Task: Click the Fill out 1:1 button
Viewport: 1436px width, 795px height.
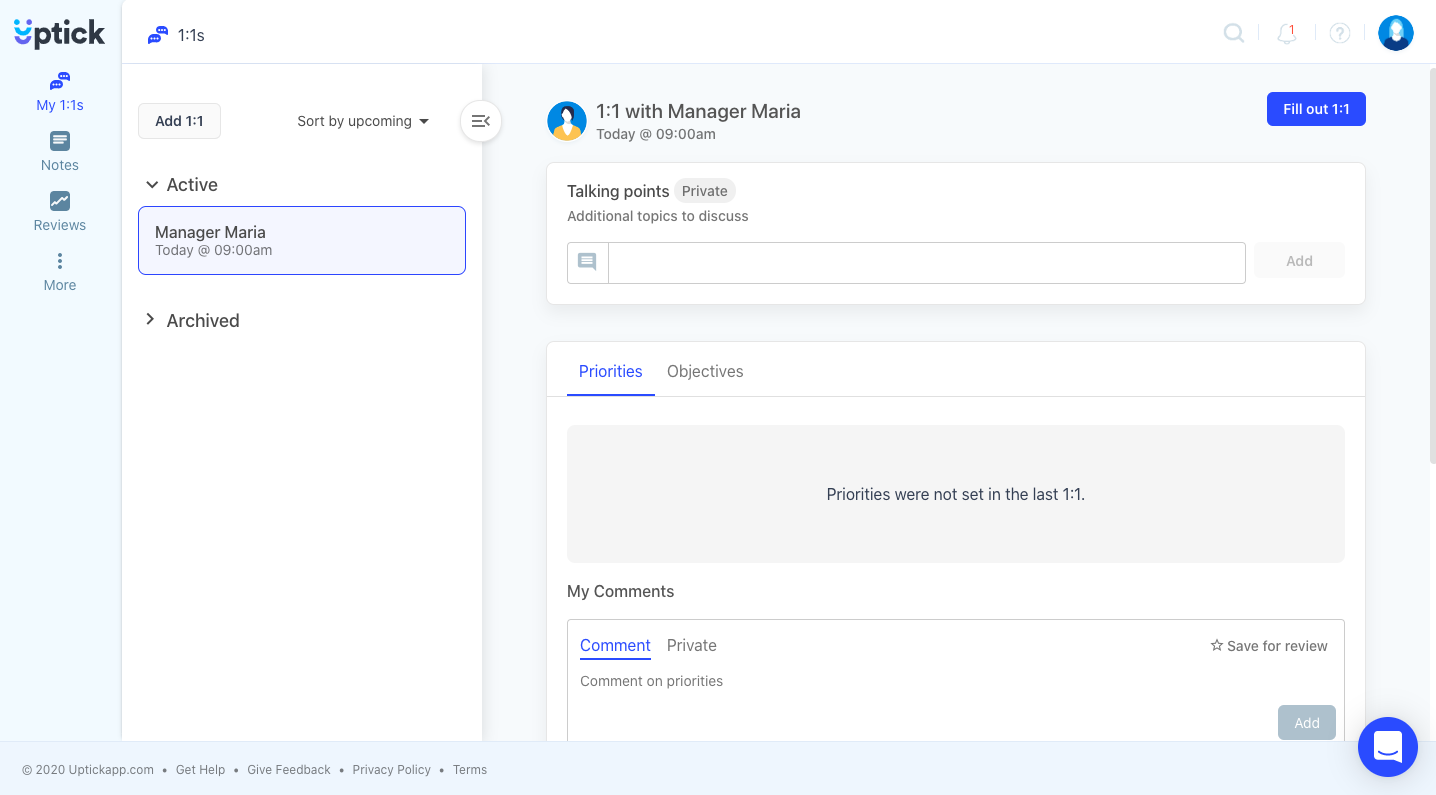Action: [x=1315, y=109]
